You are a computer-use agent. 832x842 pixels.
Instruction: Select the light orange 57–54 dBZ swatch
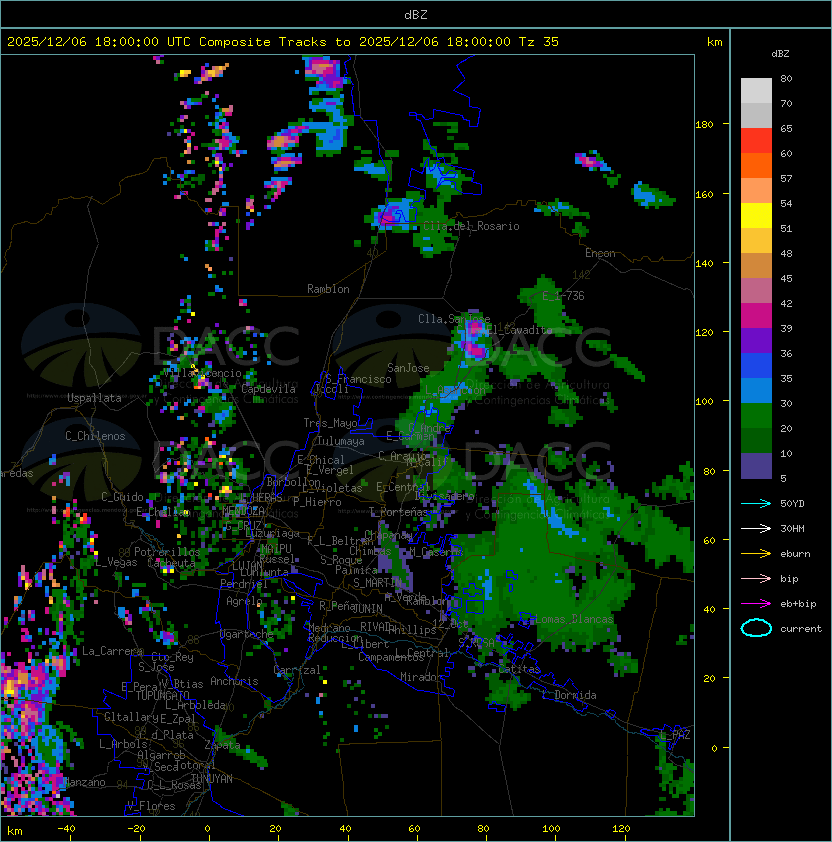(x=756, y=191)
